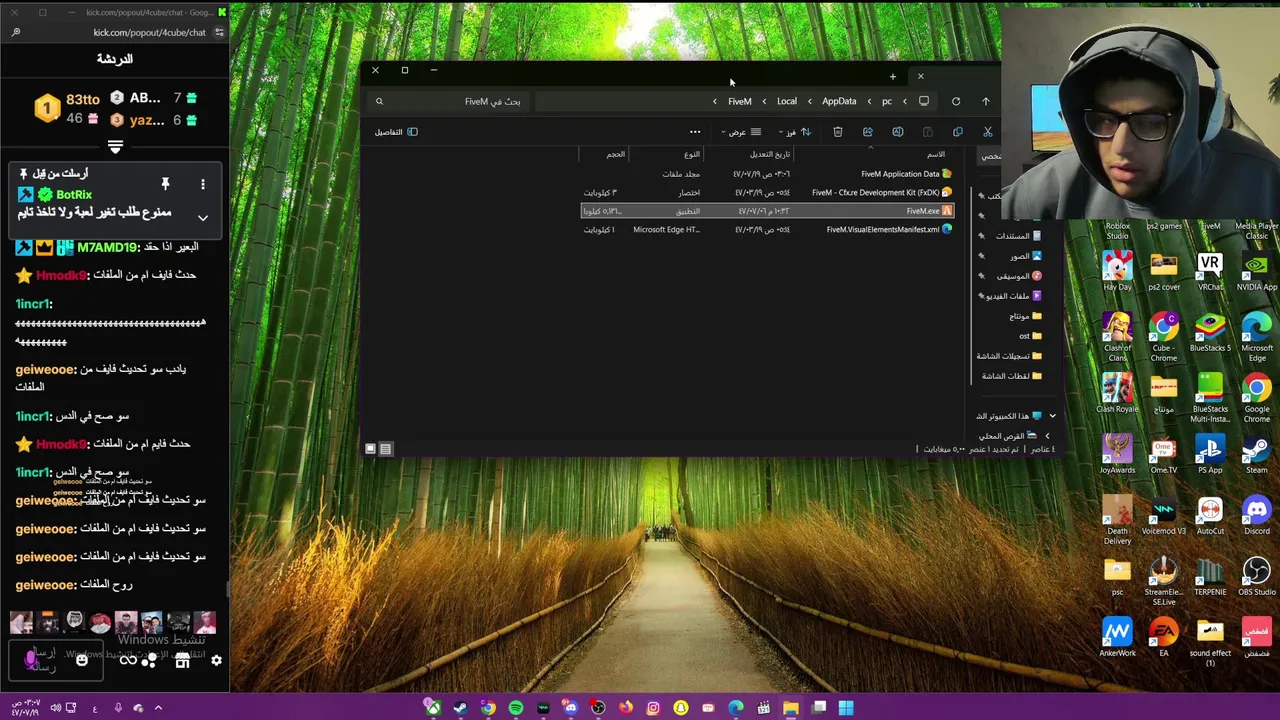
Task: Click the Windows Start button in taskbar
Action: [846, 708]
